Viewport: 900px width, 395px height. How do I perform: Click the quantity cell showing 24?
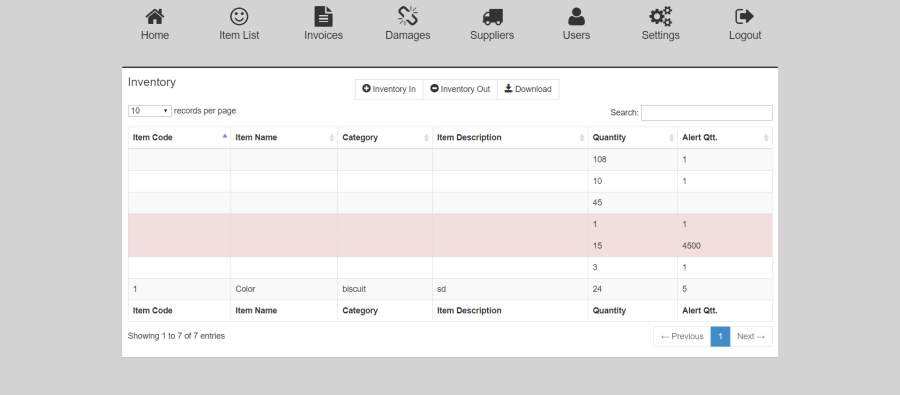(x=633, y=289)
